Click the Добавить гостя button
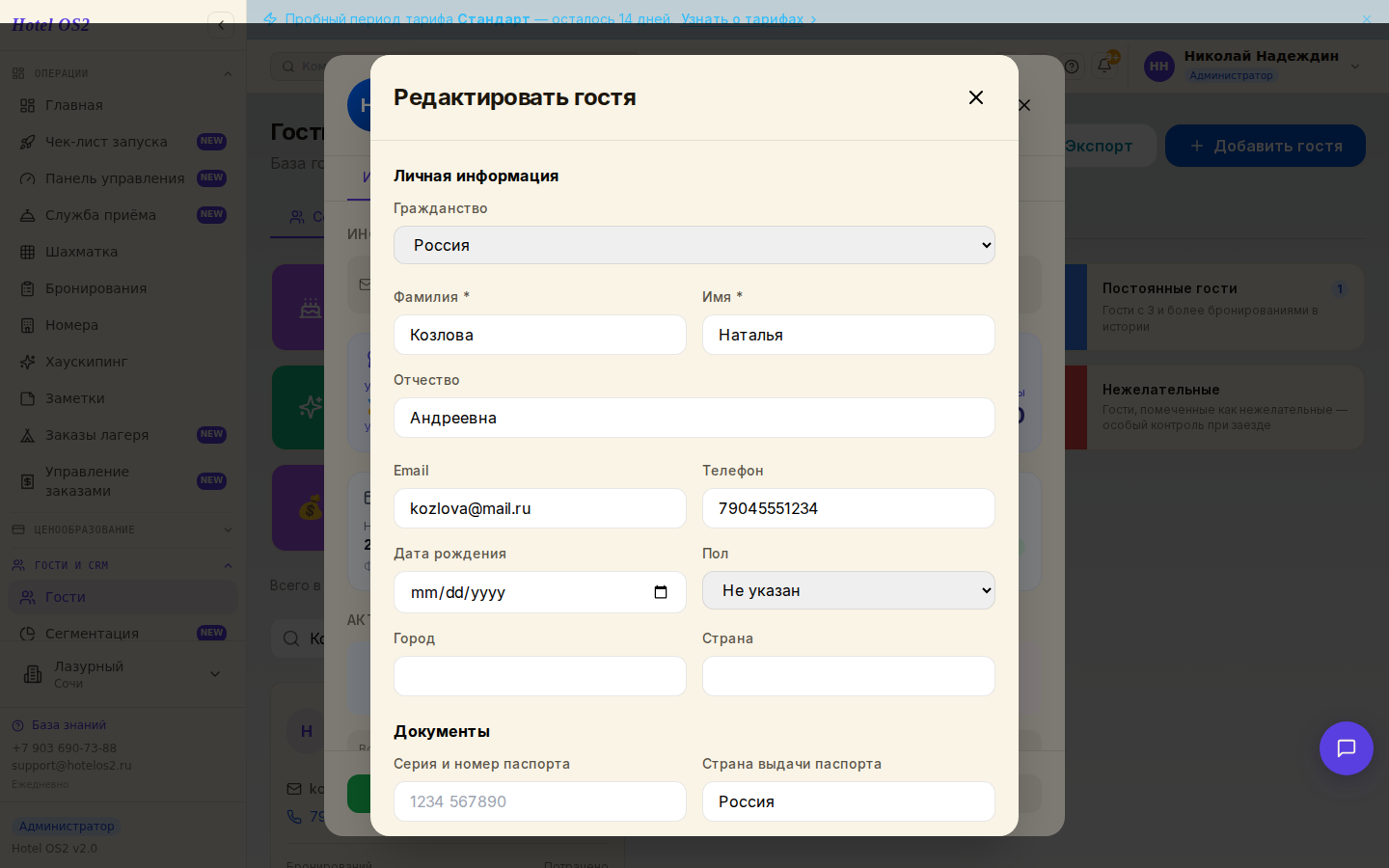This screenshot has width=1389, height=868. tap(1266, 146)
